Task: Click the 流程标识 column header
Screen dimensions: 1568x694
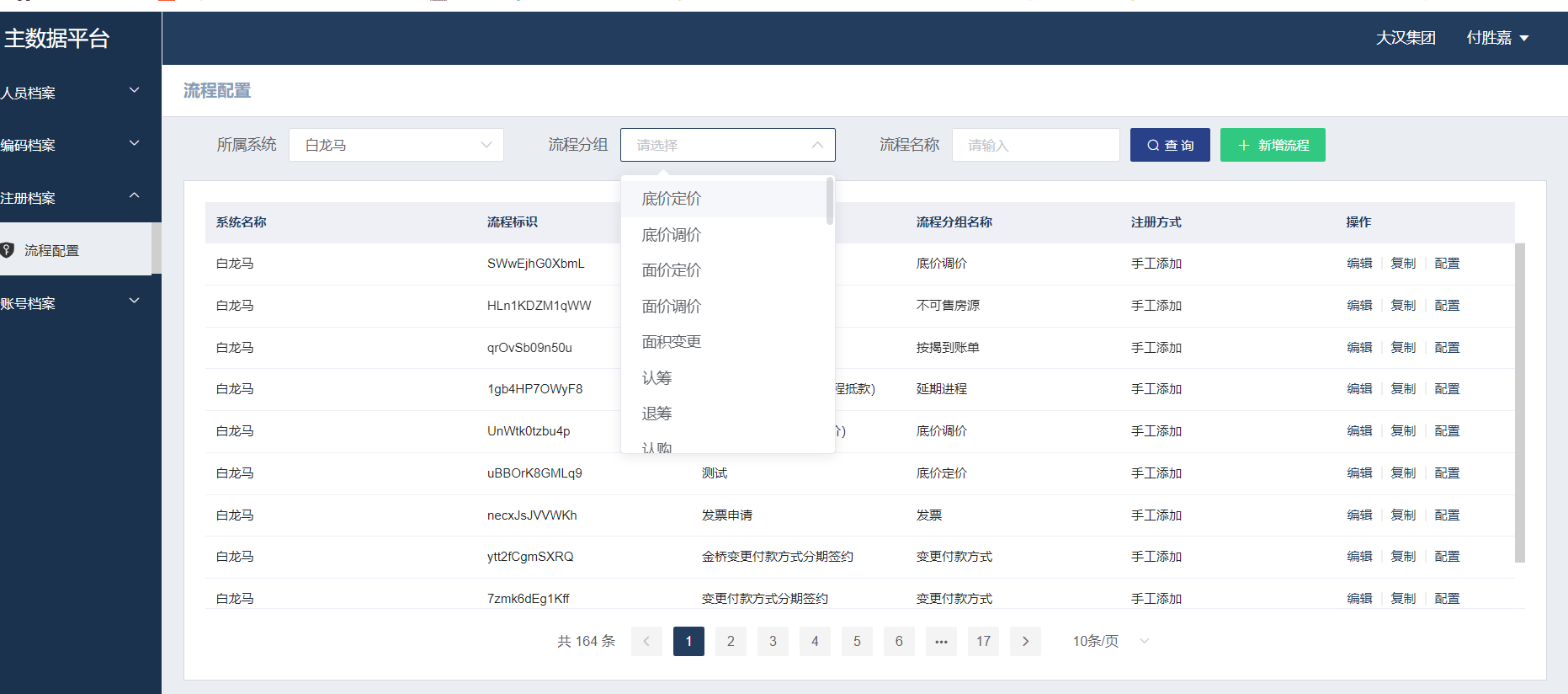Action: 512,222
